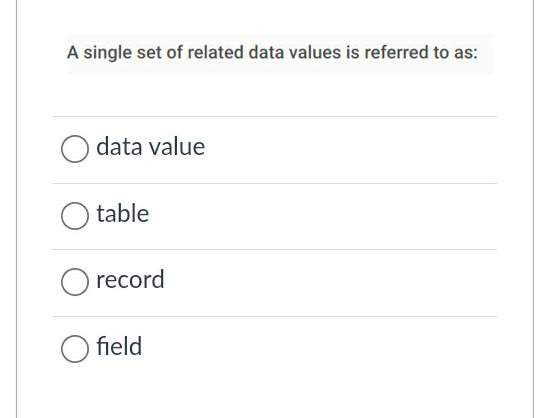Image resolution: width=555 pixels, height=418 pixels.
Task: Click the letter "A" starting the question
Action: (73, 52)
